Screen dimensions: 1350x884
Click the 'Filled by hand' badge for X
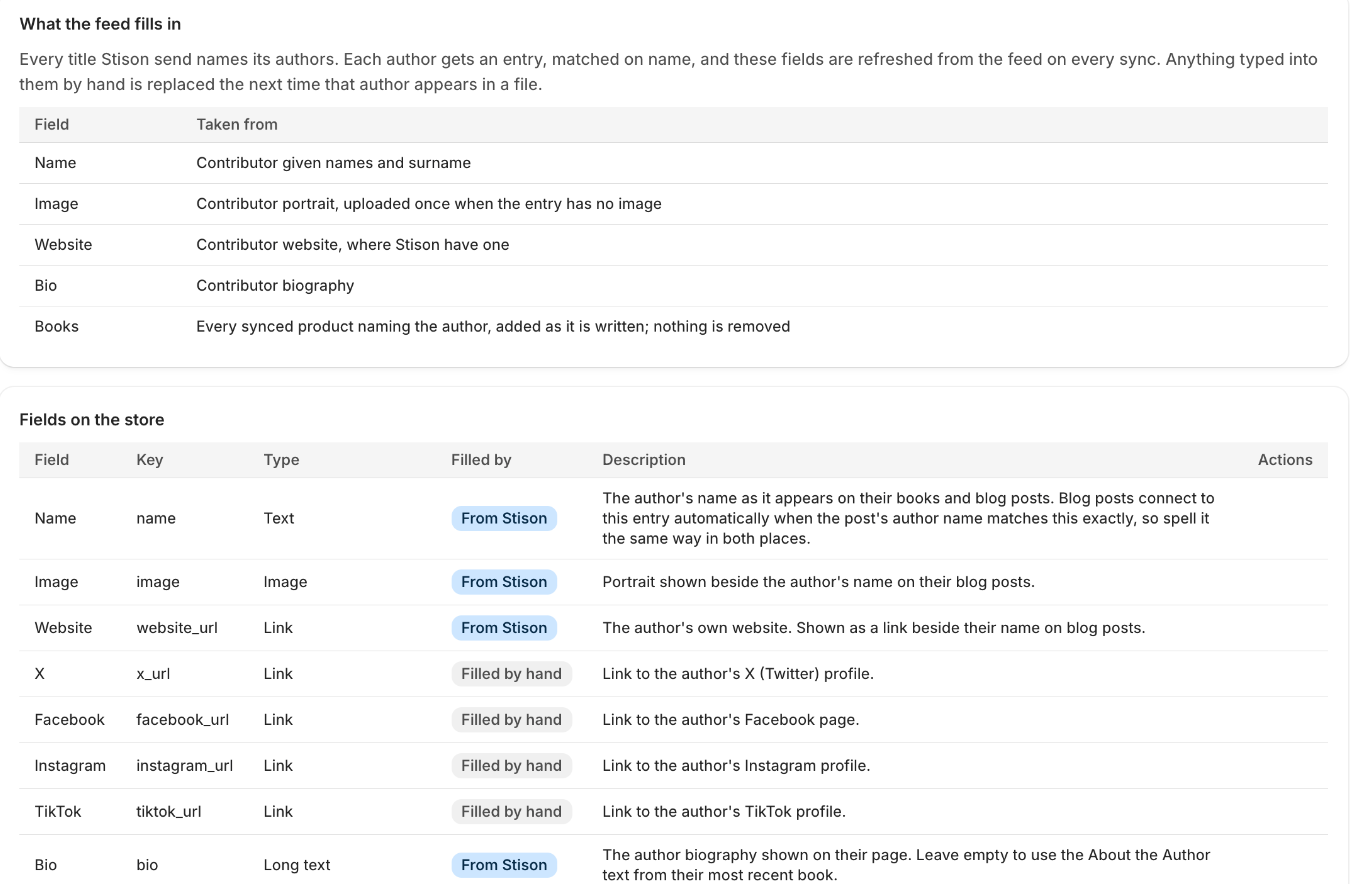(511, 674)
